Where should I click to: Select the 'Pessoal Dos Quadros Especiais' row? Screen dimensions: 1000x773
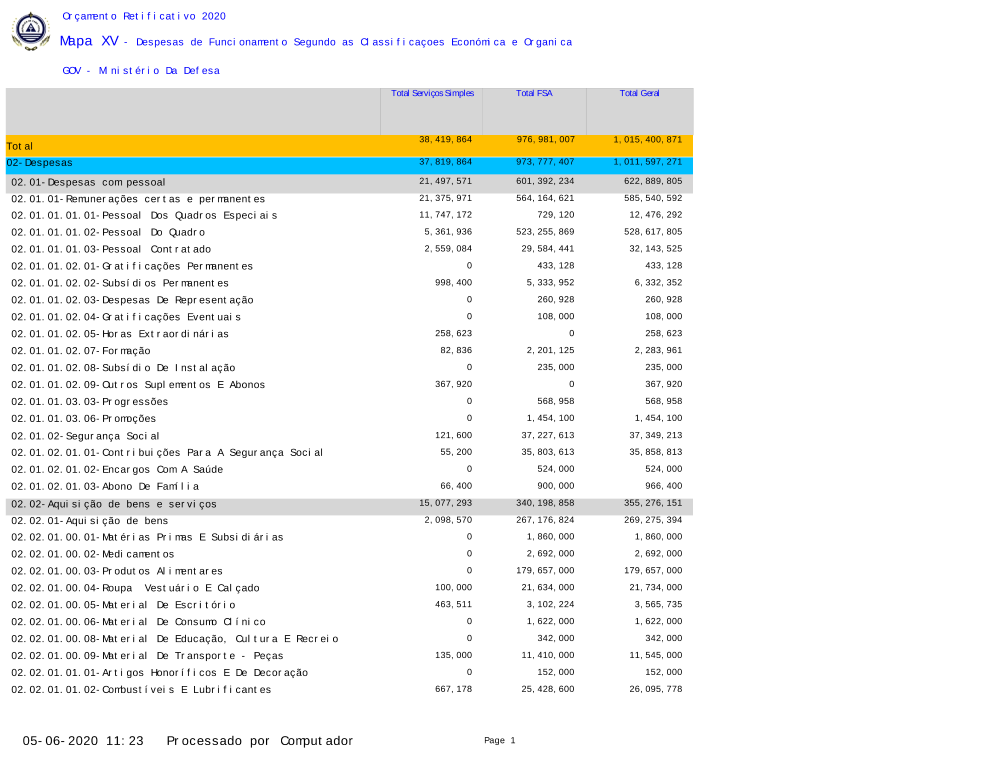144,215
